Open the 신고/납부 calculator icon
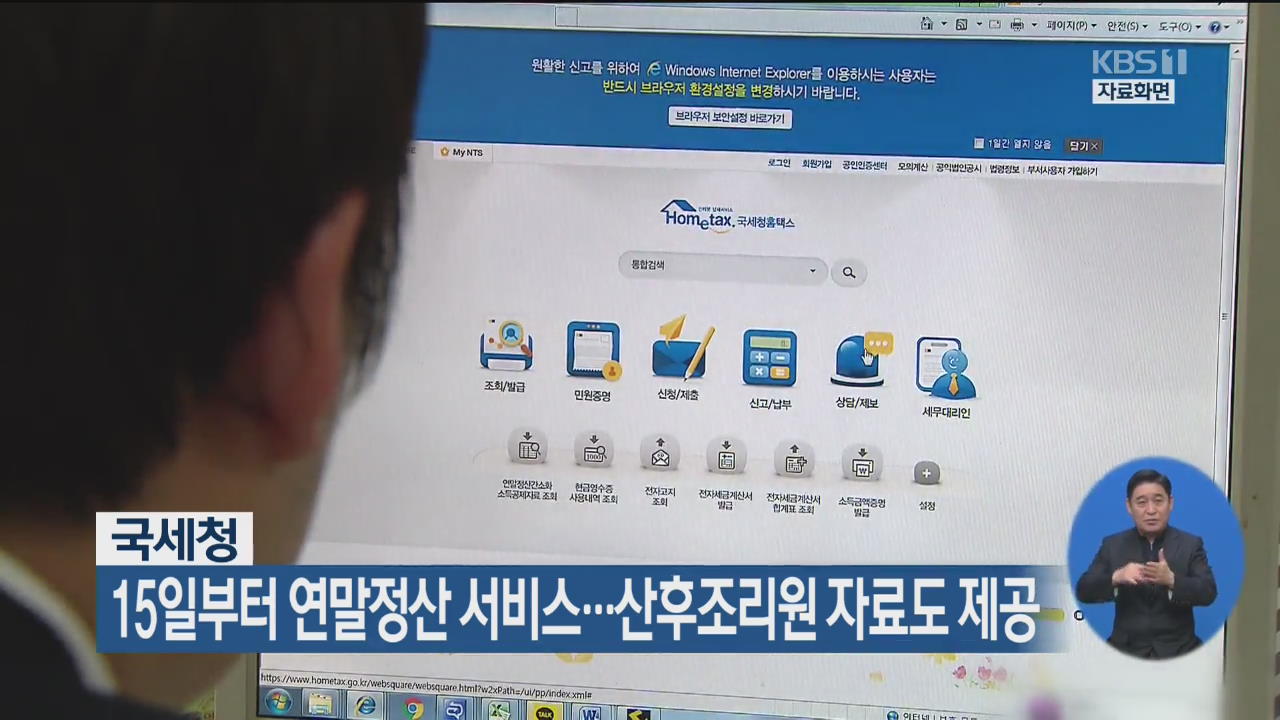 769,358
